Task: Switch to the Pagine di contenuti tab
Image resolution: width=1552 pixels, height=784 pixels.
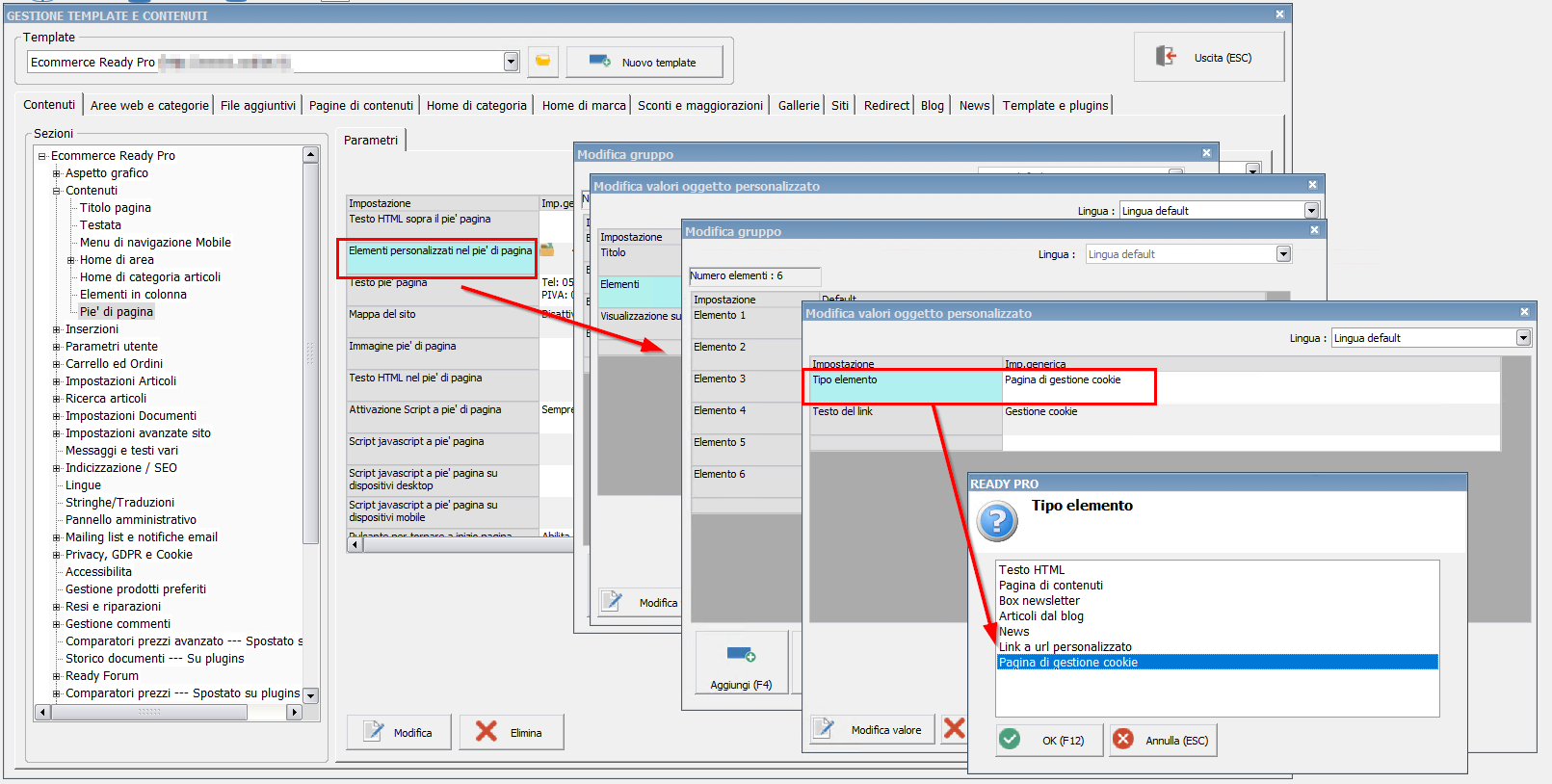Action: click(360, 106)
